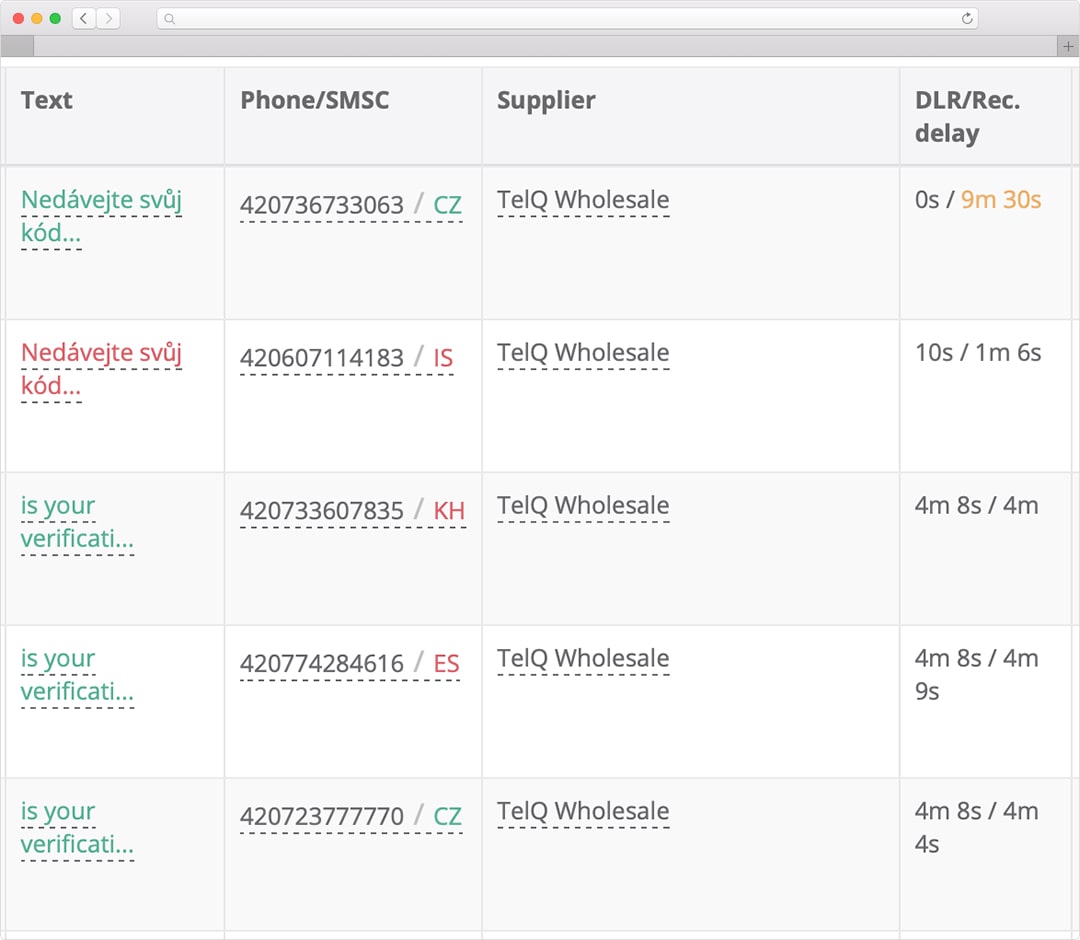Open TelQ Wholesale supplier in first row
The width and height of the screenshot is (1080, 940).
pos(583,200)
